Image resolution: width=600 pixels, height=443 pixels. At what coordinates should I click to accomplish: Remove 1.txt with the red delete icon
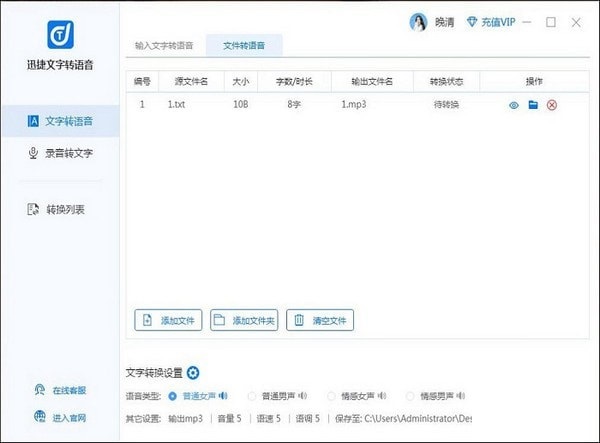[x=552, y=105]
